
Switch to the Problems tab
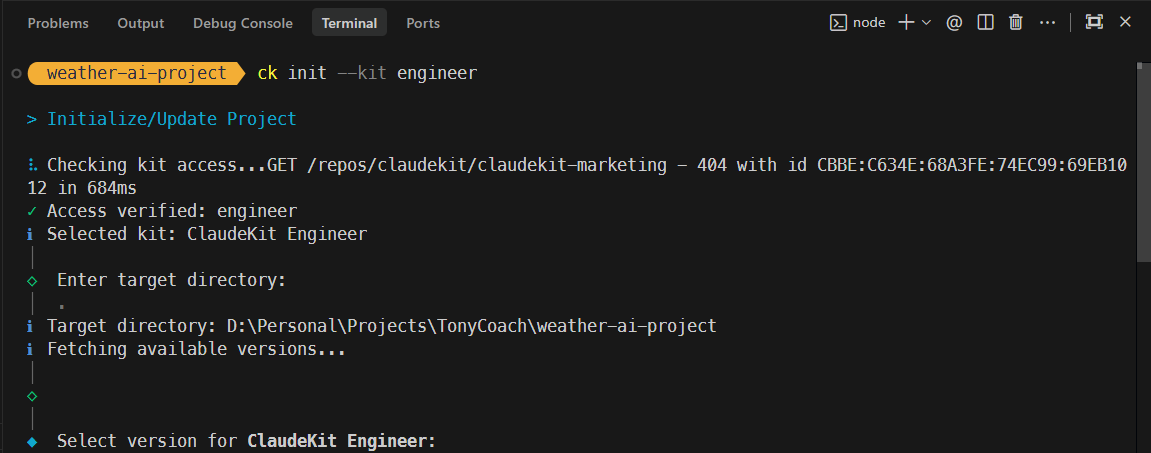[58, 23]
